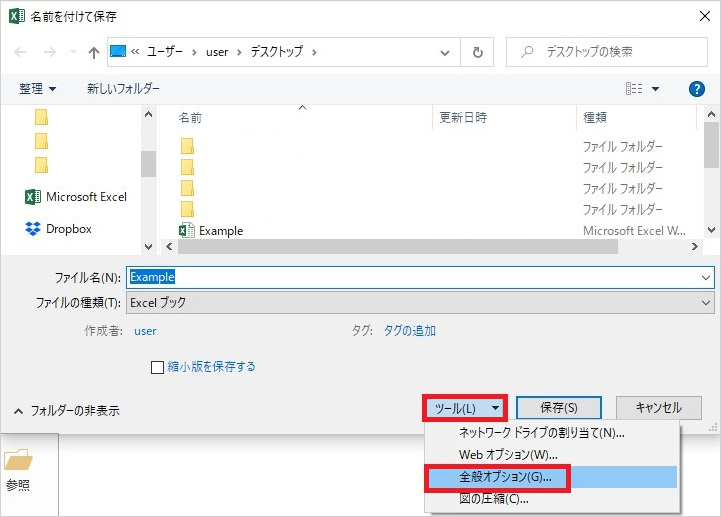Select Microsoft Excel in navigation pane

[x=76, y=197]
